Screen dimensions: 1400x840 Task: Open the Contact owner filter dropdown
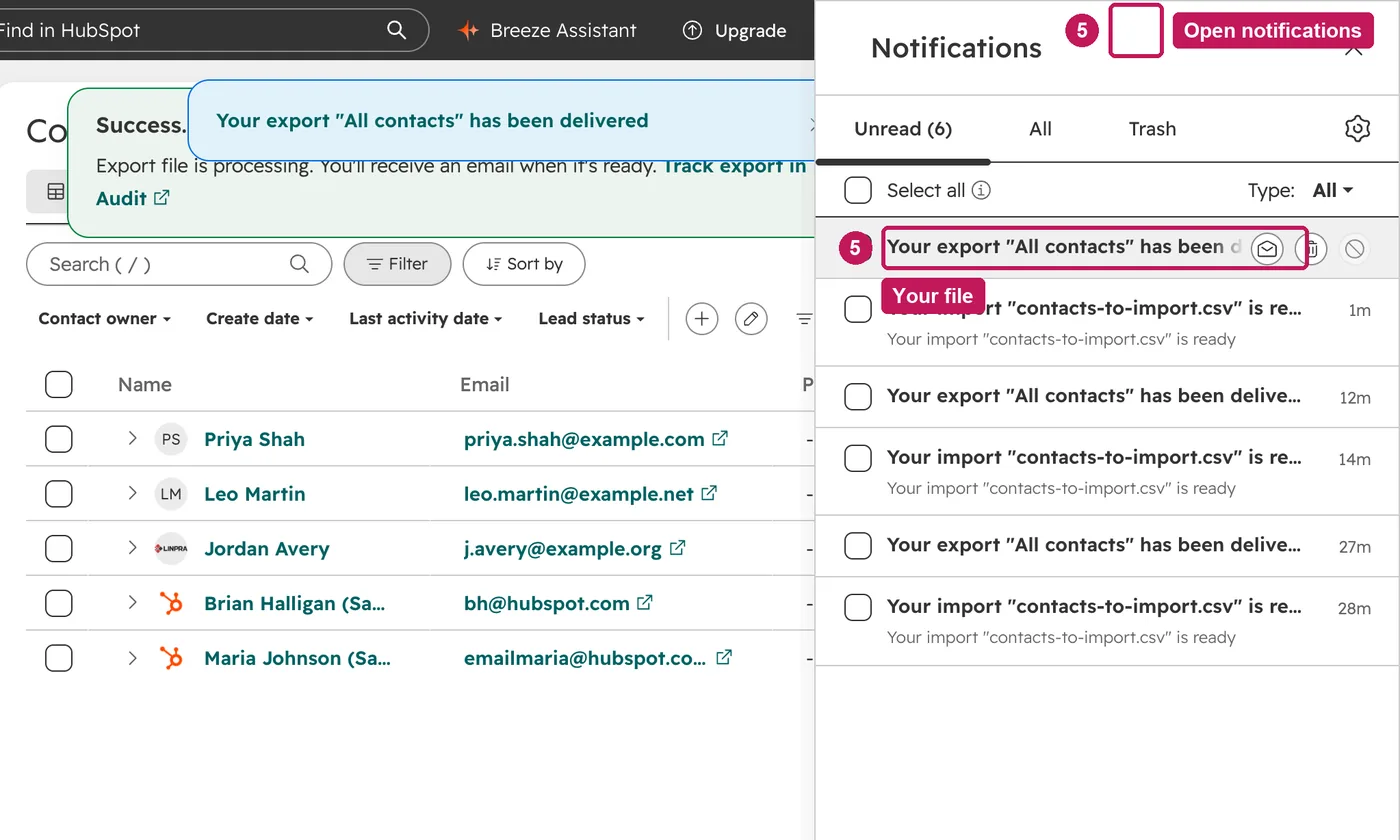(x=105, y=319)
